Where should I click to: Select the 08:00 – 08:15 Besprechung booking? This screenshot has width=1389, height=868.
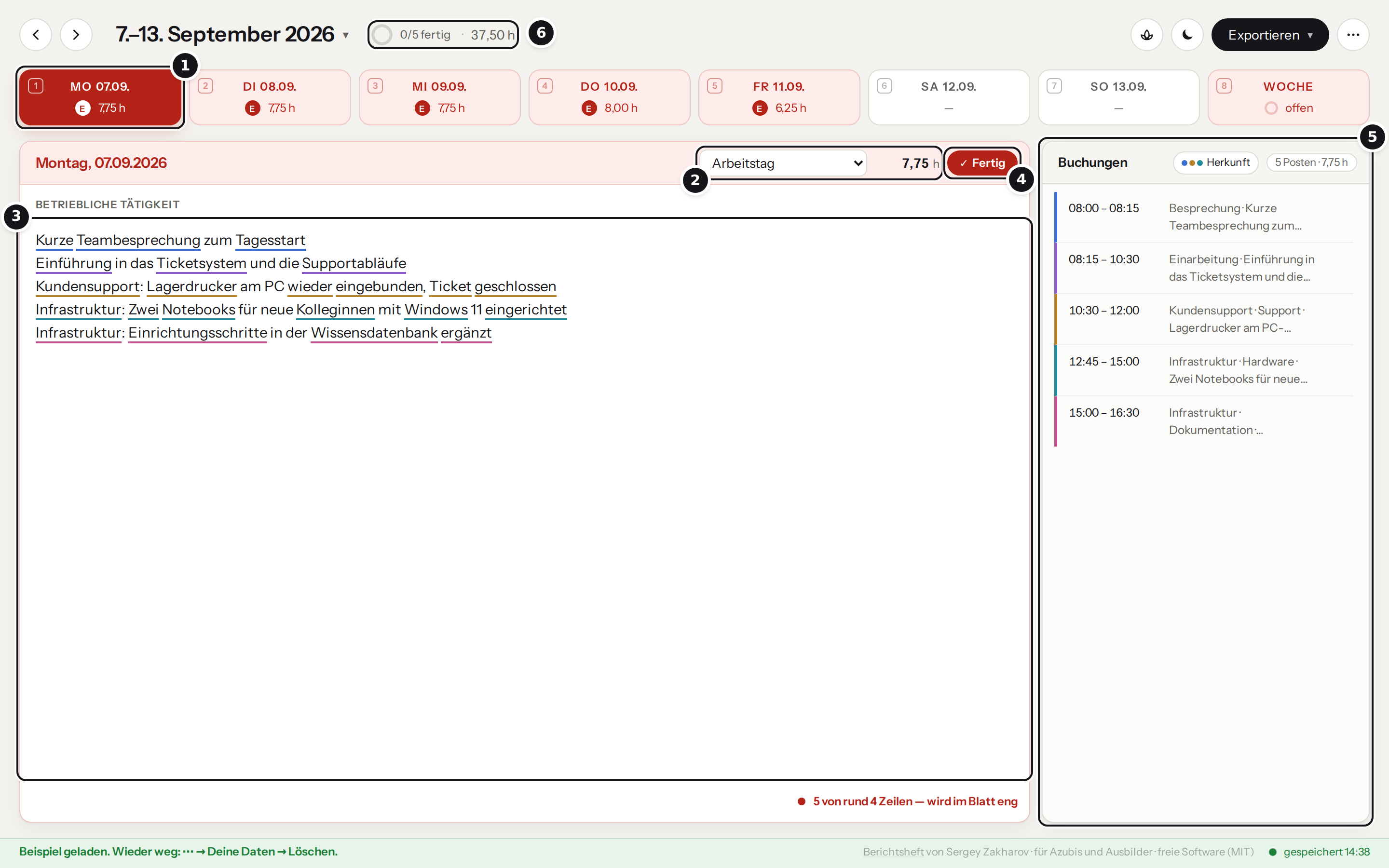tap(1204, 217)
